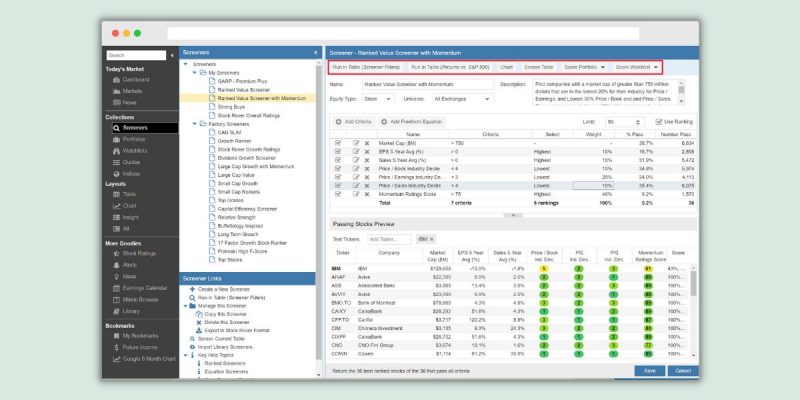The height and width of the screenshot is (400, 800).
Task: Uncheck the Market Cap criterion checkbox
Action: [338, 143]
